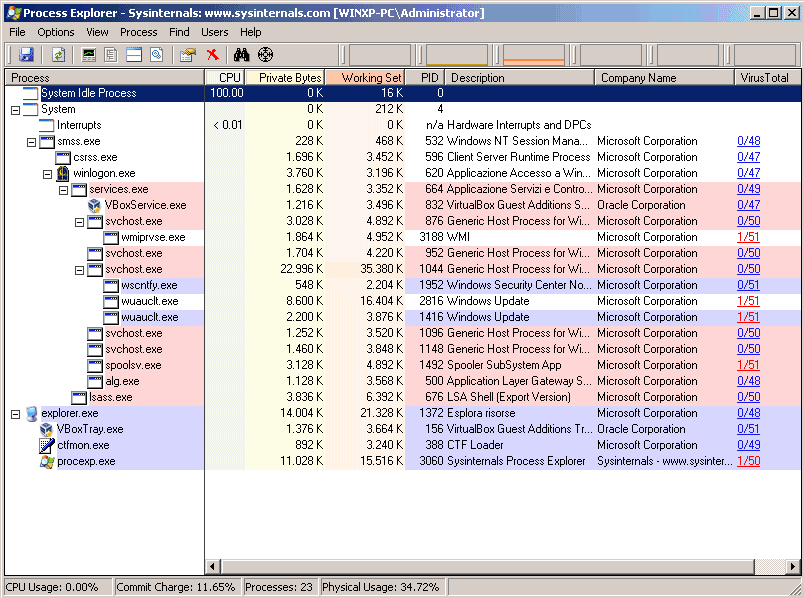Click the horizontal scrollbar right arrow

(x=793, y=567)
